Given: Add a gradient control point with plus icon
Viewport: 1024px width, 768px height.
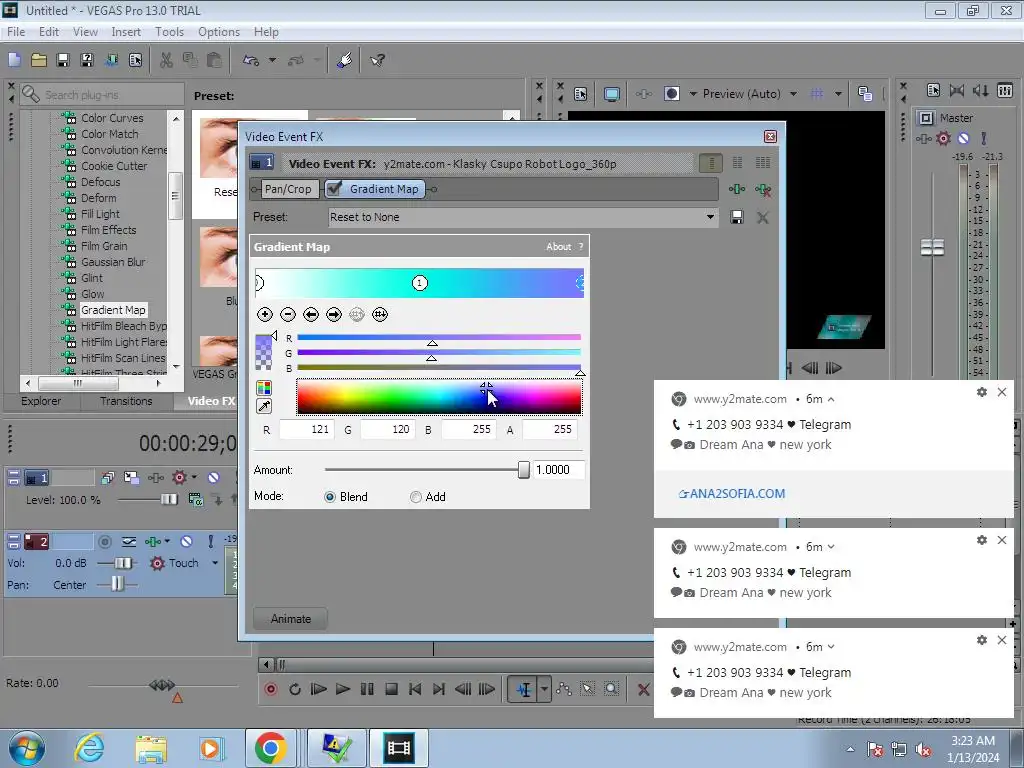Looking at the screenshot, I should [264, 315].
